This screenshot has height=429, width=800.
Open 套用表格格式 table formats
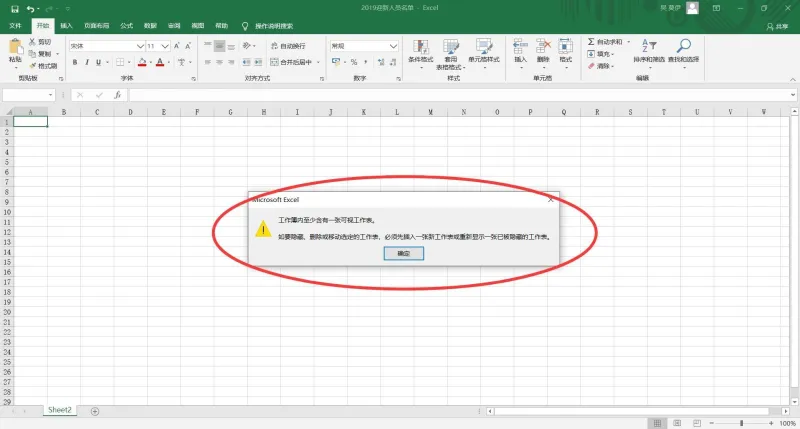click(x=451, y=54)
